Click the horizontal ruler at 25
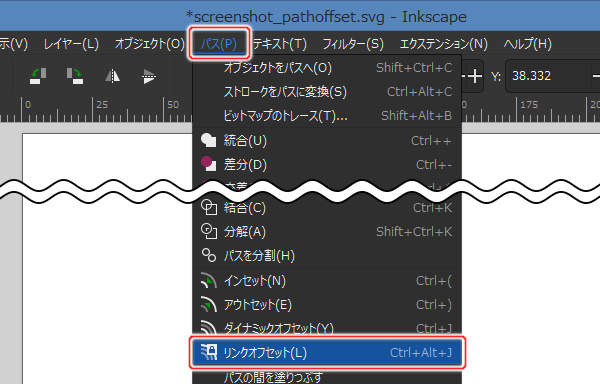The width and height of the screenshot is (600, 384). 101,104
